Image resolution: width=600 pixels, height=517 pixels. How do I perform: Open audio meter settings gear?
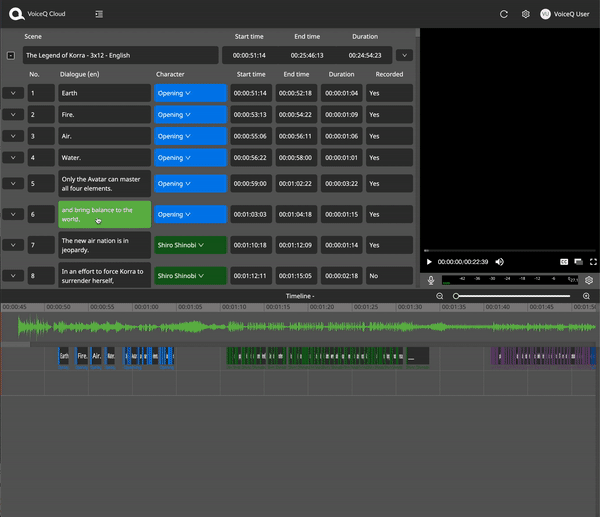[x=589, y=280]
